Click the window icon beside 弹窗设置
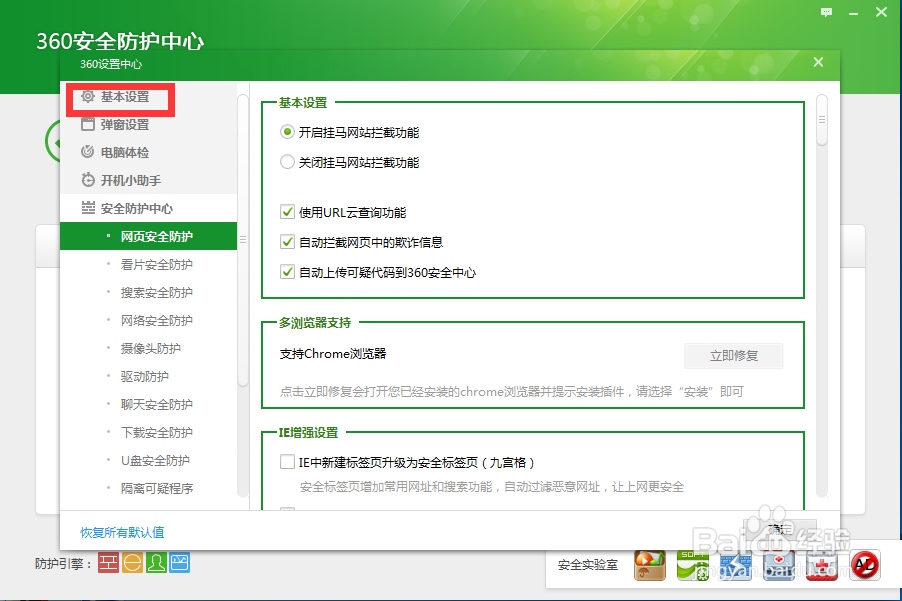 (87, 124)
